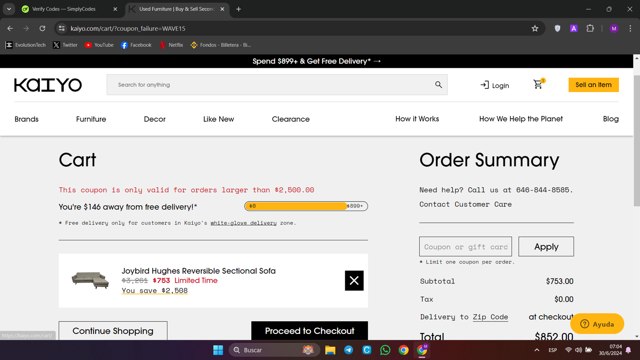This screenshot has width=640, height=360.
Task: Click Continue Shopping button
Action: [113, 331]
